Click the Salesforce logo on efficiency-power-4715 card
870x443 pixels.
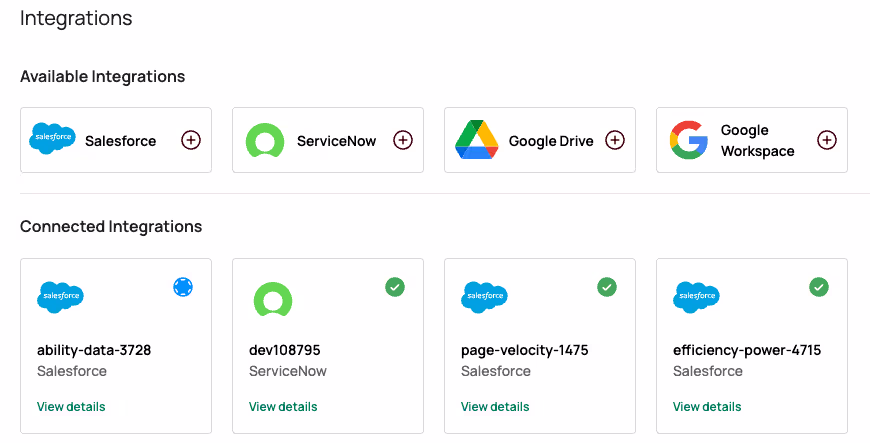tap(696, 298)
